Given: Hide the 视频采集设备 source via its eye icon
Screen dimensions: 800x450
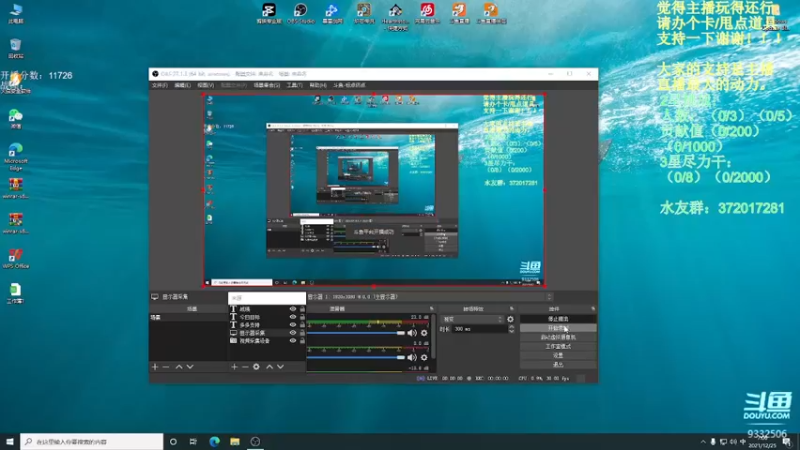Looking at the screenshot, I should point(293,340).
